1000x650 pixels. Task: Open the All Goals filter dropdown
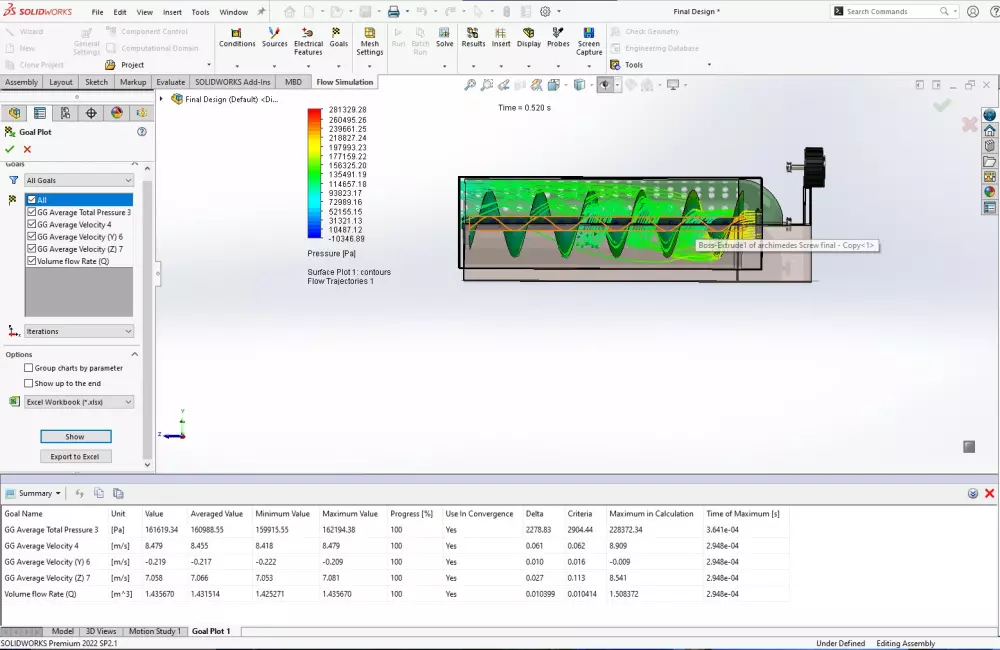(78, 180)
